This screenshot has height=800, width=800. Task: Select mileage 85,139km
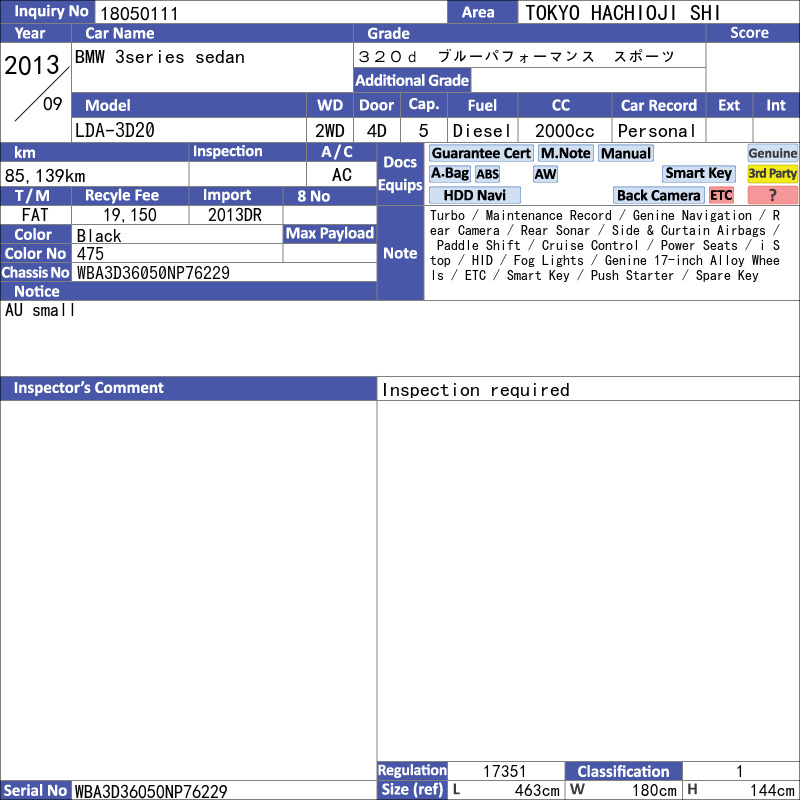(45, 176)
